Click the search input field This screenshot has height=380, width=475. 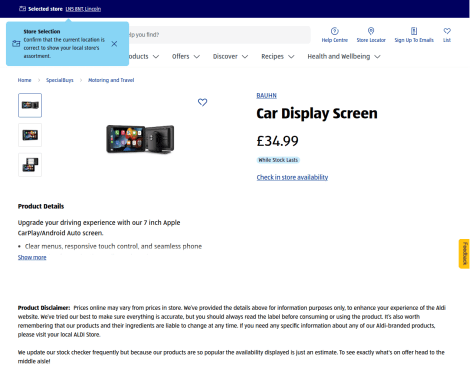click(x=219, y=35)
